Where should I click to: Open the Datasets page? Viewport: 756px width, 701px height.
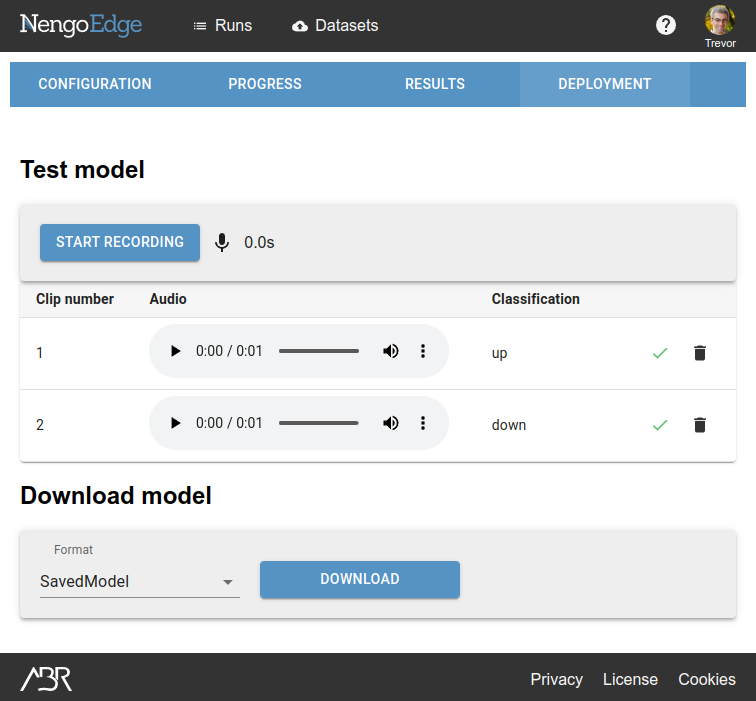click(x=335, y=26)
